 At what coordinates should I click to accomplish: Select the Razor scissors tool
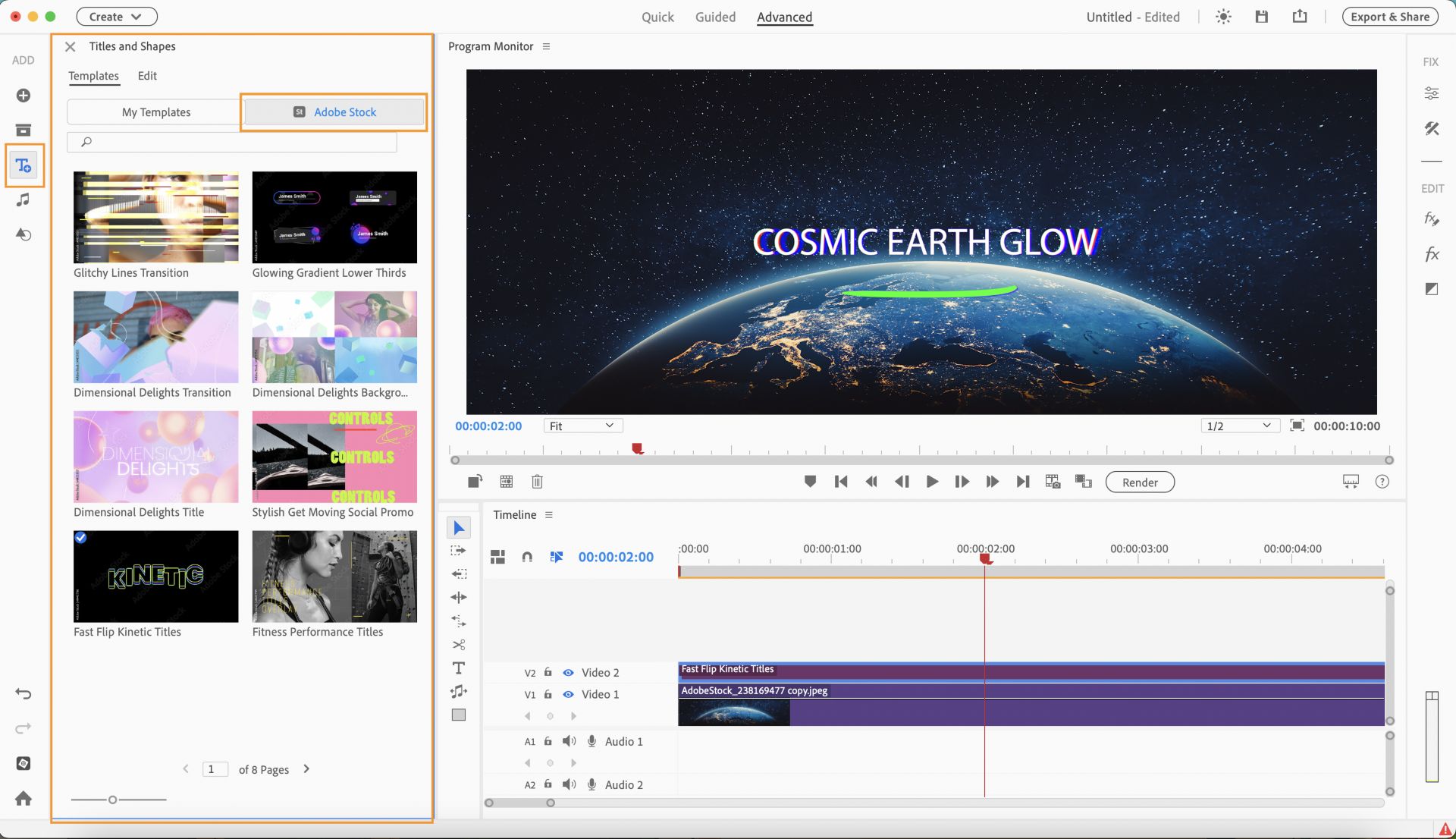click(459, 645)
